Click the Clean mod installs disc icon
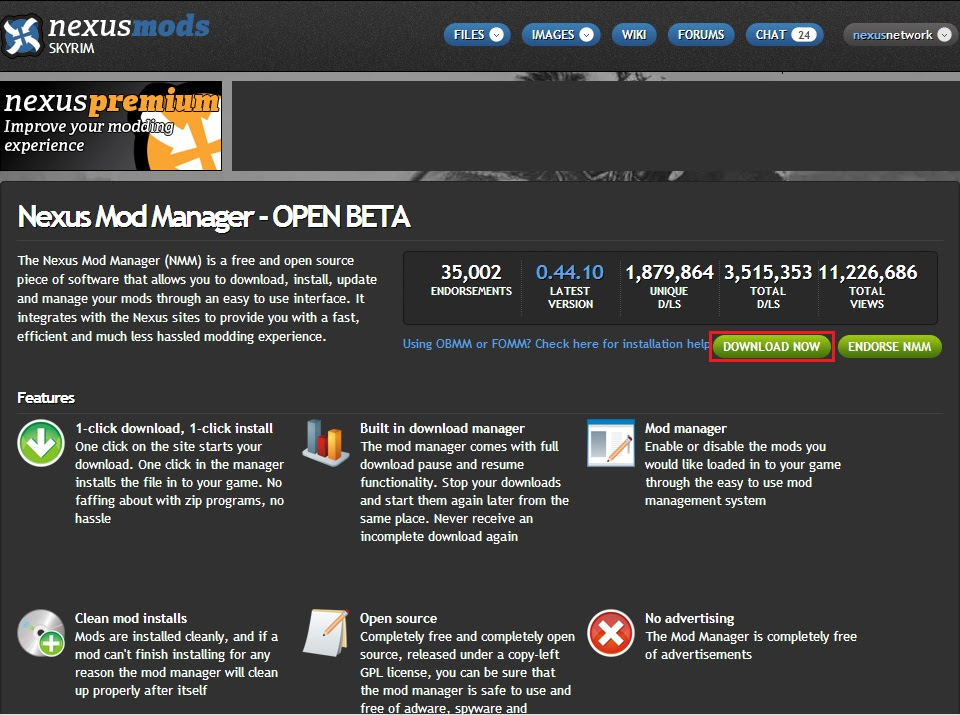This screenshot has height=715, width=960. 41,633
